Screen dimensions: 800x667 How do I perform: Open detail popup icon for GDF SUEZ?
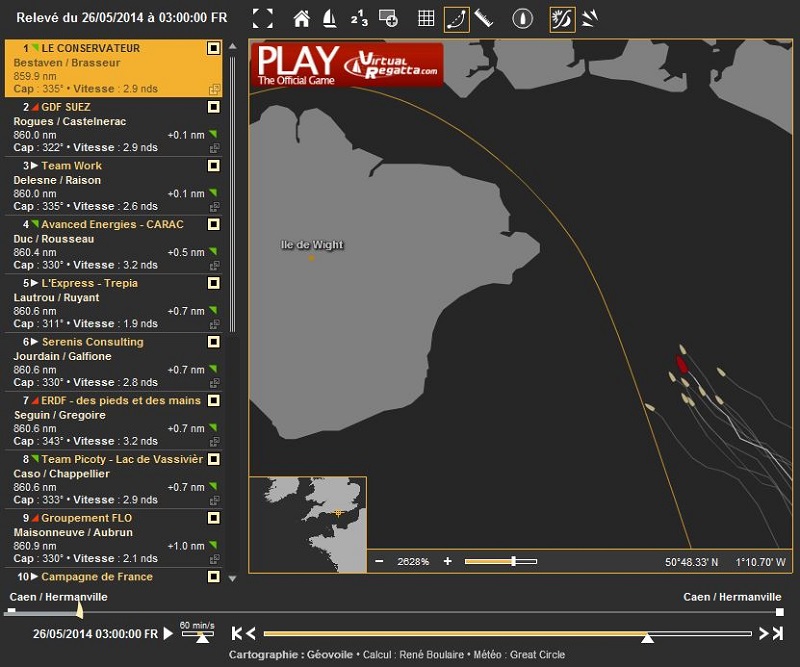tap(215, 148)
